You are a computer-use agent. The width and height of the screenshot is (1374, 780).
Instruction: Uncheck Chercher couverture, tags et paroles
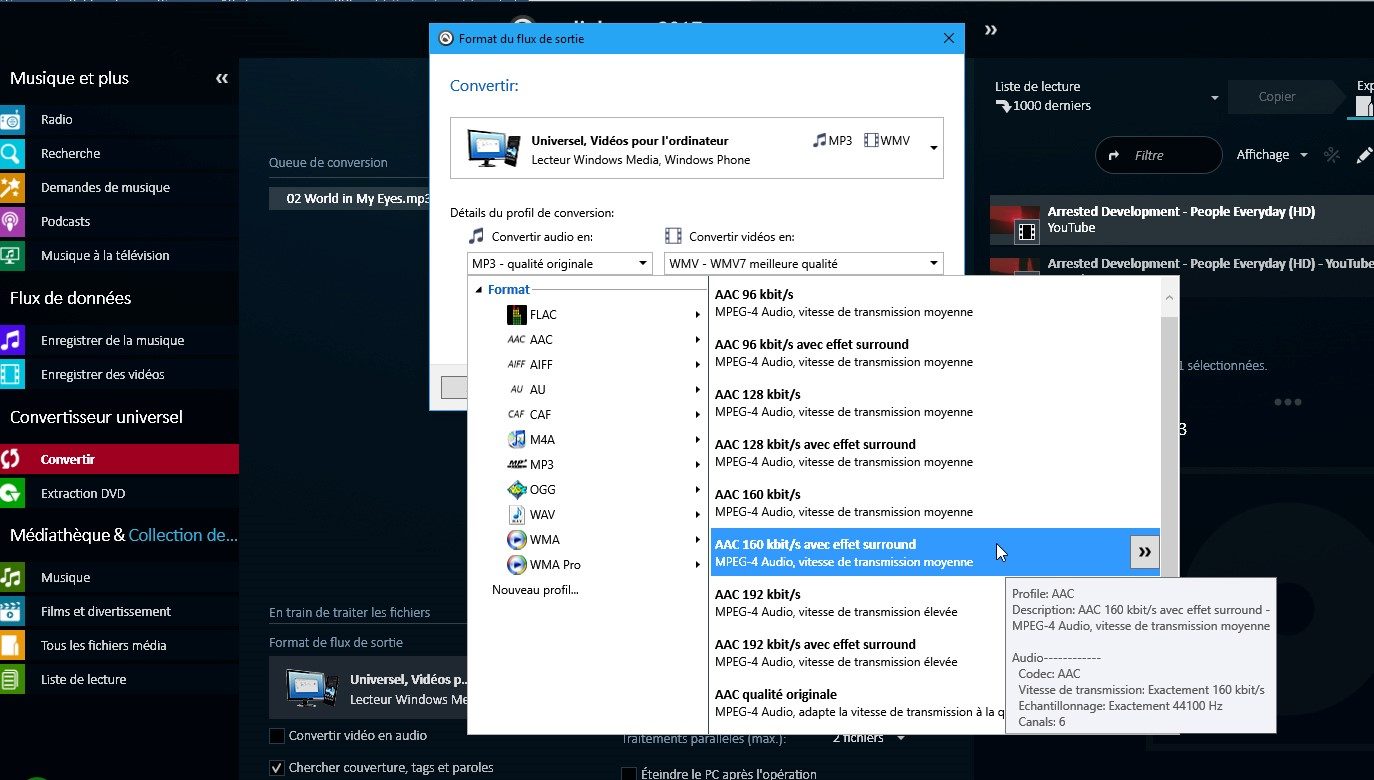[x=277, y=768]
